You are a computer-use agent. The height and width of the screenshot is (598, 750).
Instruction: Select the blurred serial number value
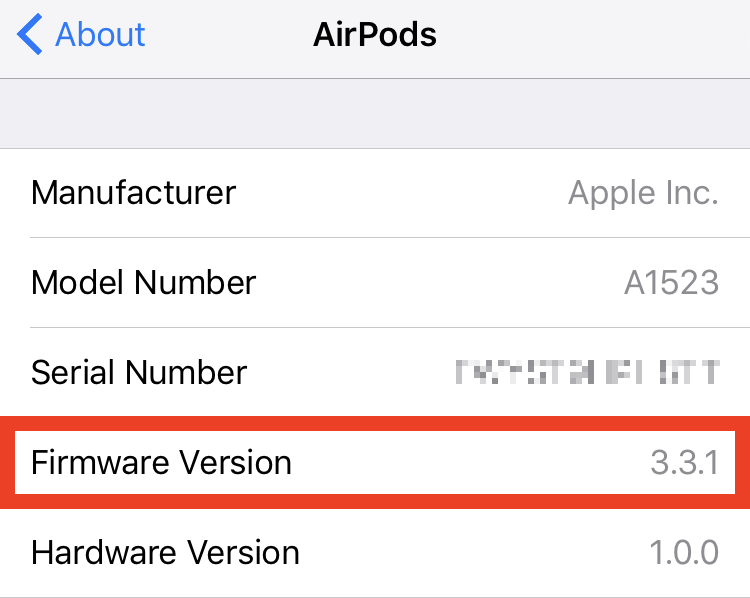pos(587,372)
